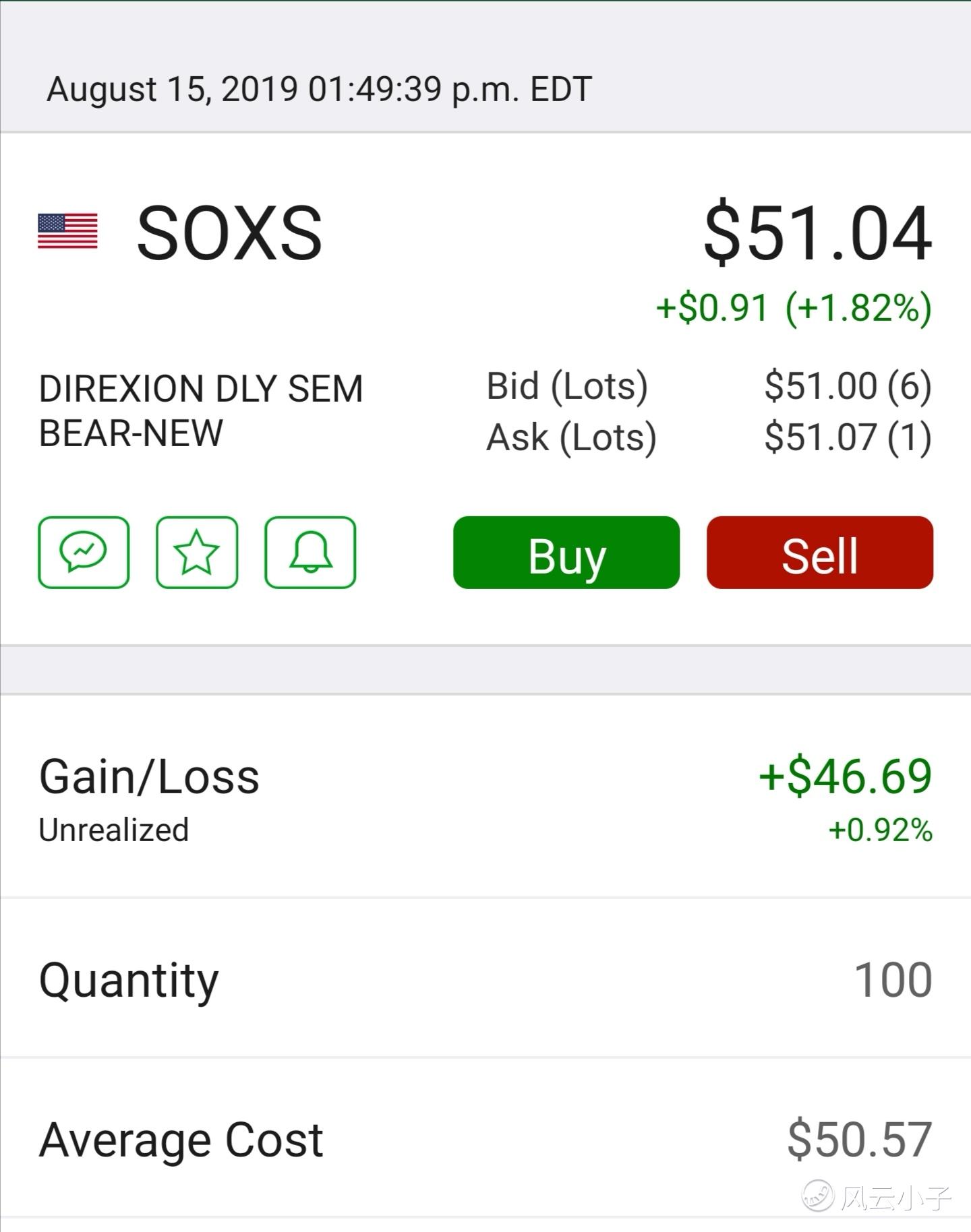Open the Average Cost row
Viewport: 971px width, 1232px height.
486,1139
